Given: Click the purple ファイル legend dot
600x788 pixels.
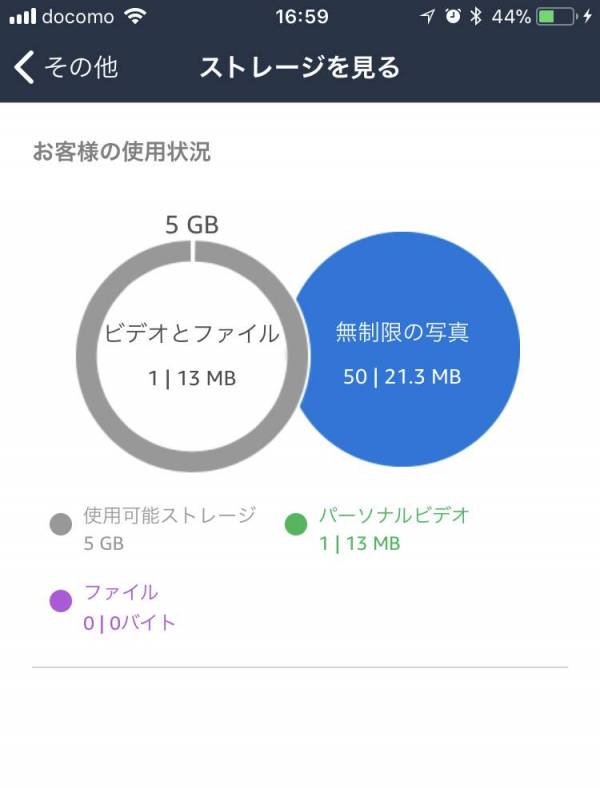Looking at the screenshot, I should [x=61, y=601].
